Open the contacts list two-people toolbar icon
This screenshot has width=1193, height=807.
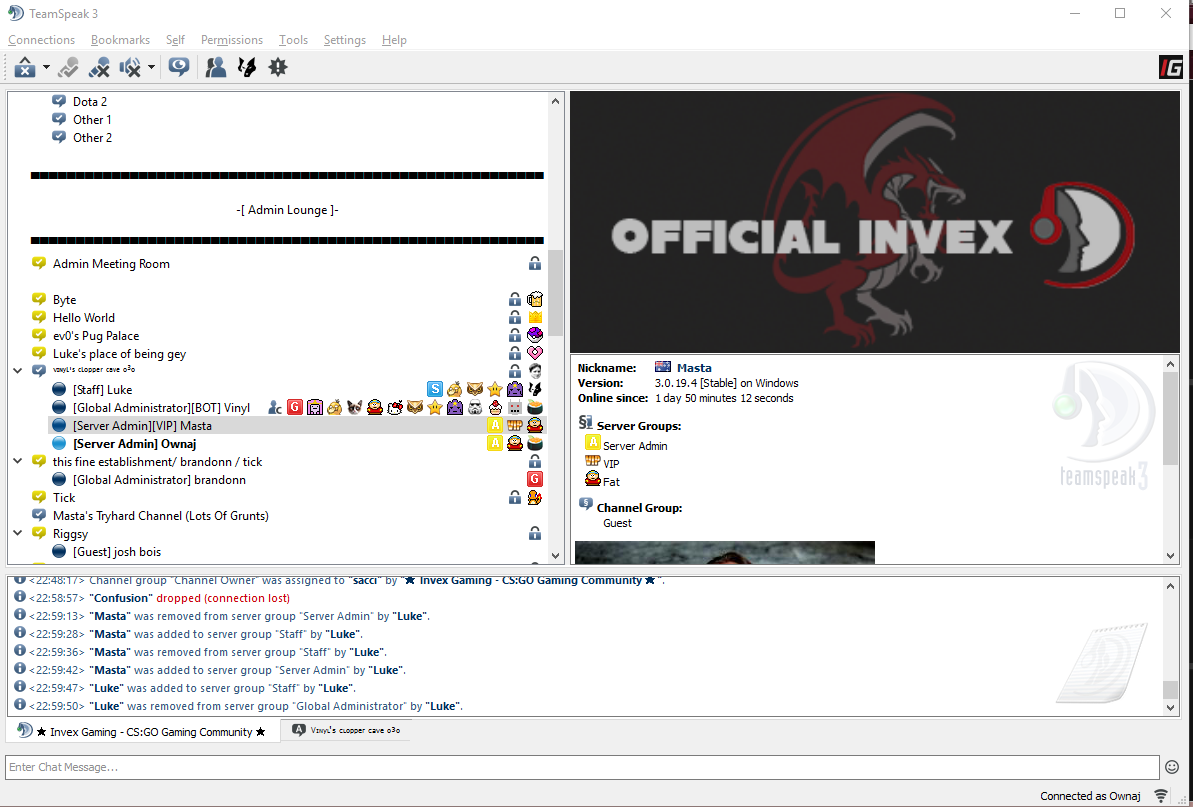(216, 68)
